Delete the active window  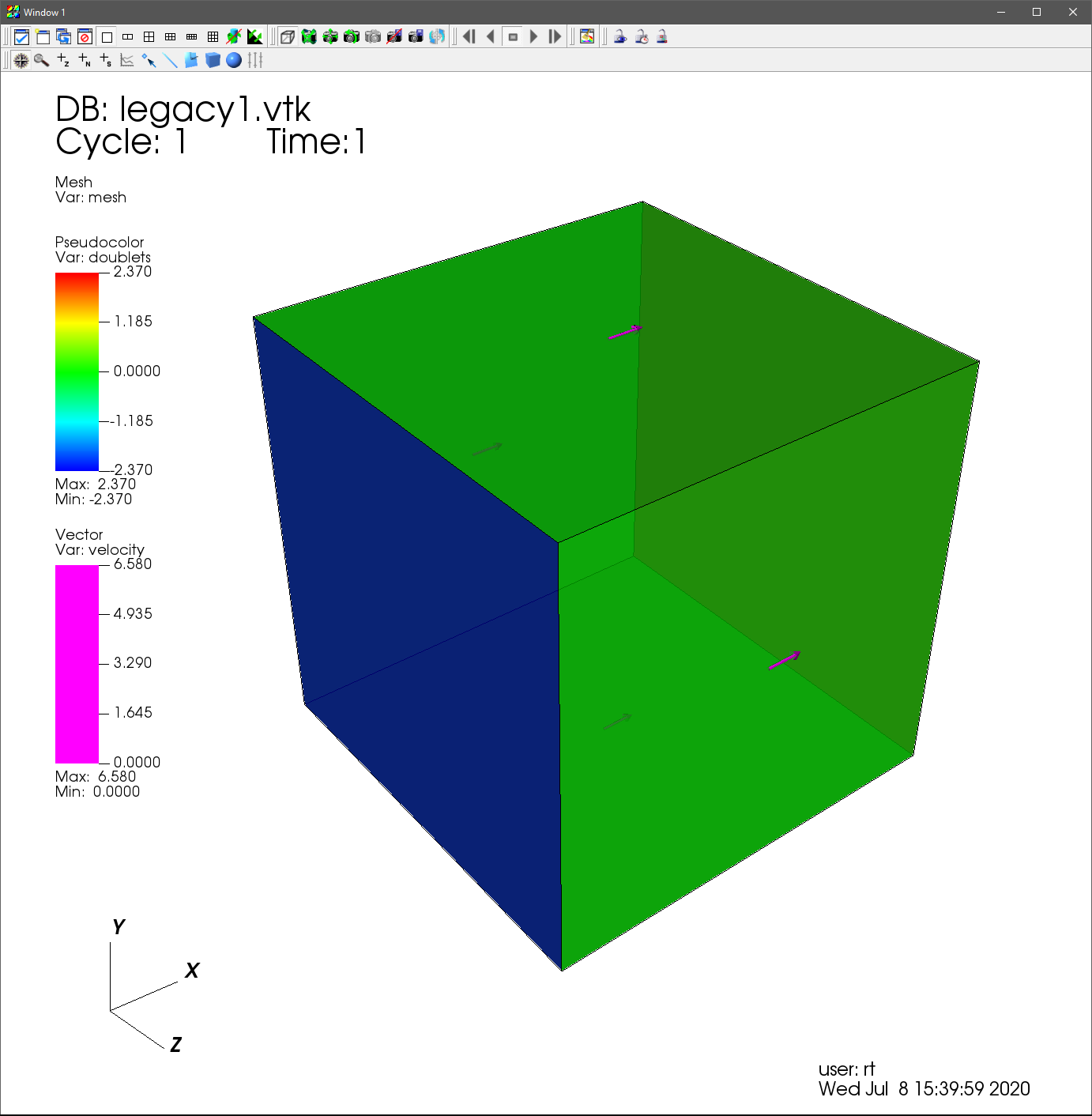coord(85,36)
